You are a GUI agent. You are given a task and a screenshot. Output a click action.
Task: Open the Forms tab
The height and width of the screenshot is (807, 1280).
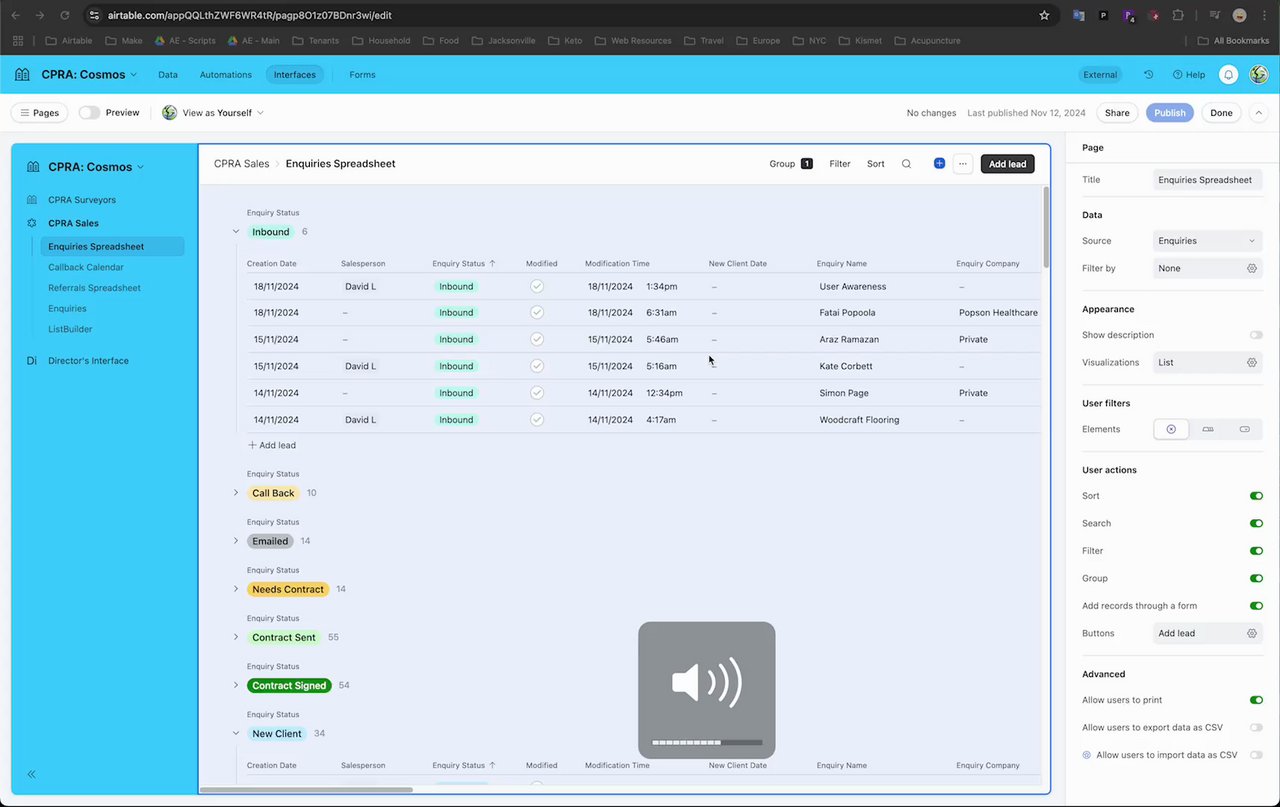[362, 75]
